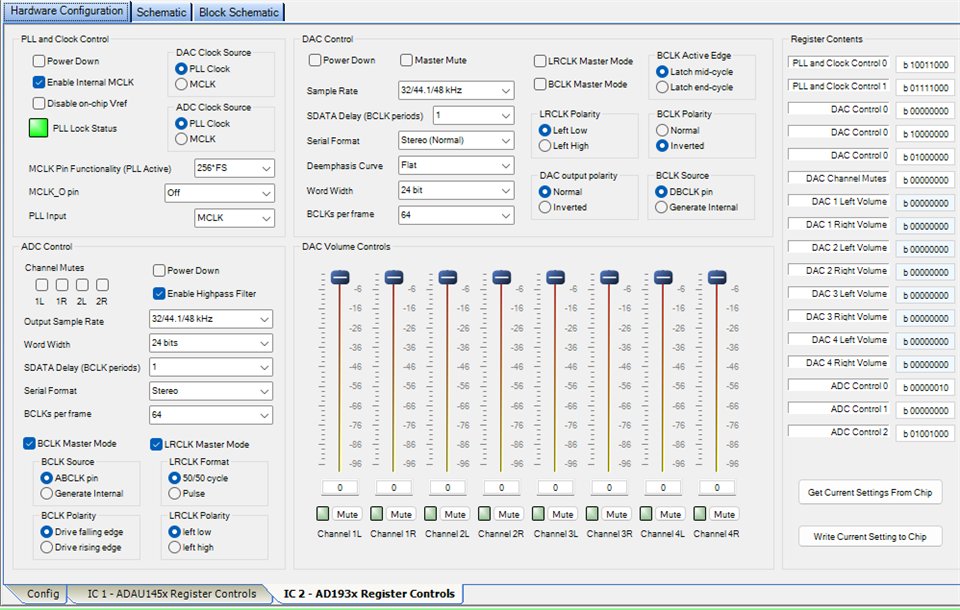Click Mute button for Channel 1L
The image size is (960, 610).
tap(347, 514)
